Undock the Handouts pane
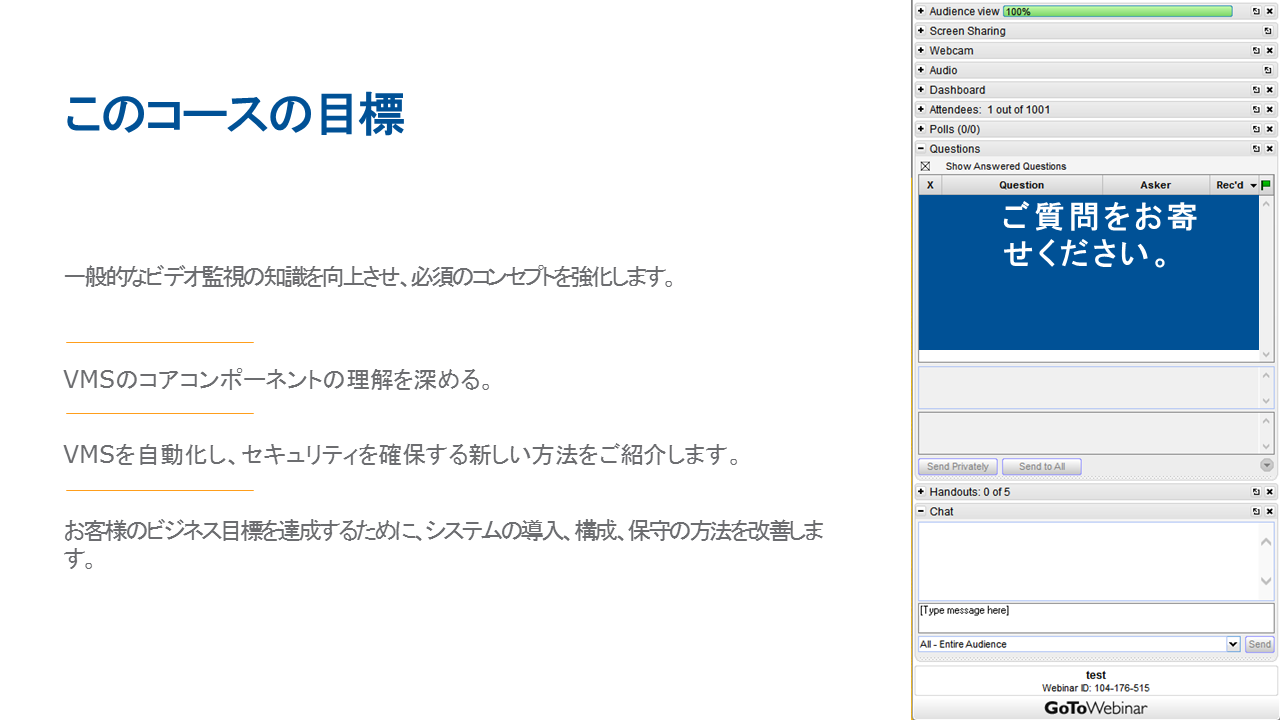Viewport: 1280px width, 720px height. pyautogui.click(x=1256, y=492)
